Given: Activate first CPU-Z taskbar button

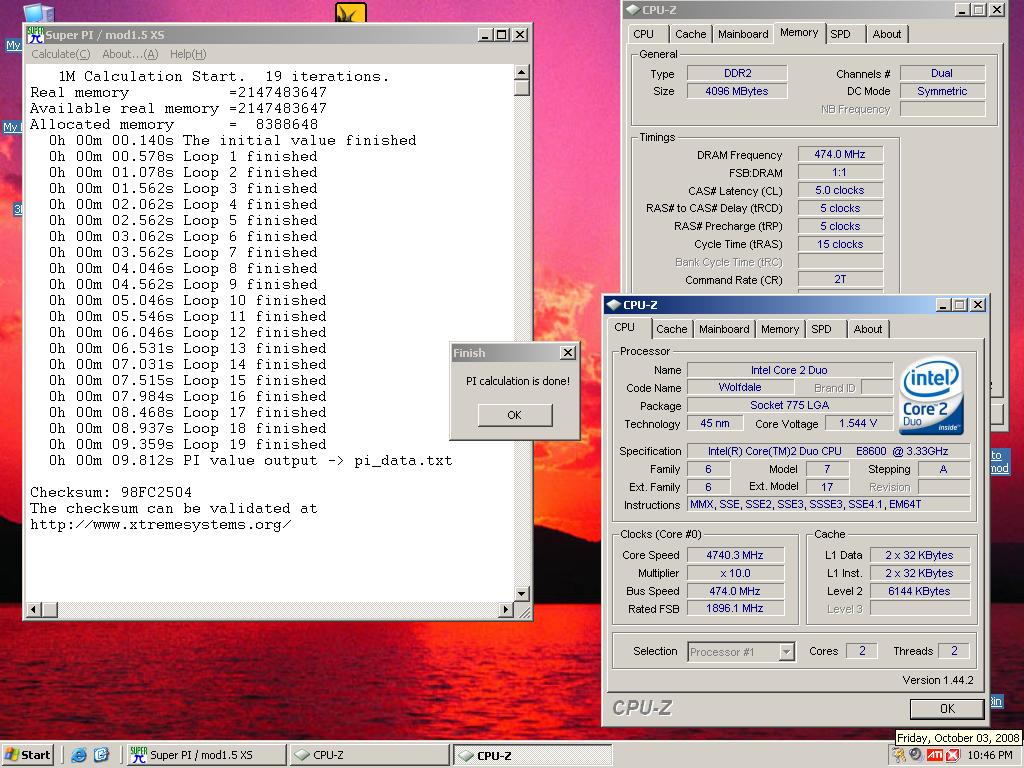Looking at the screenshot, I should (369, 755).
